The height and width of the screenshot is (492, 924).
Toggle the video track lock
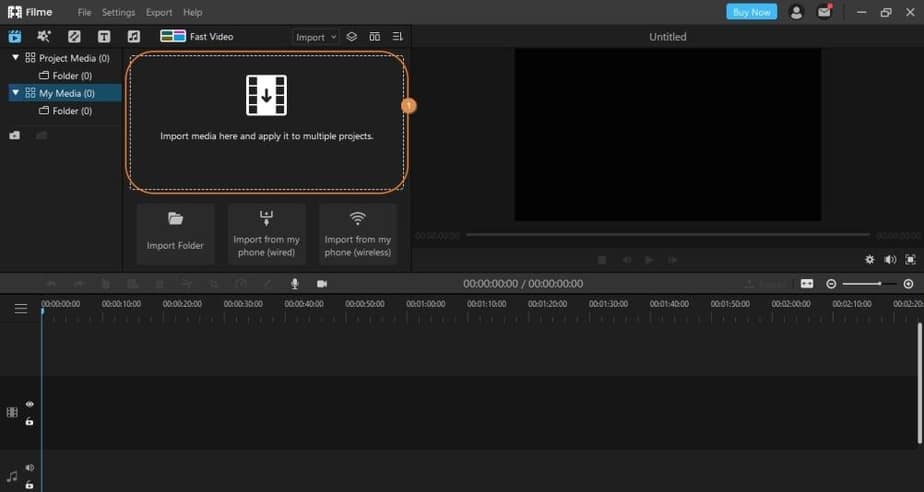click(x=29, y=421)
